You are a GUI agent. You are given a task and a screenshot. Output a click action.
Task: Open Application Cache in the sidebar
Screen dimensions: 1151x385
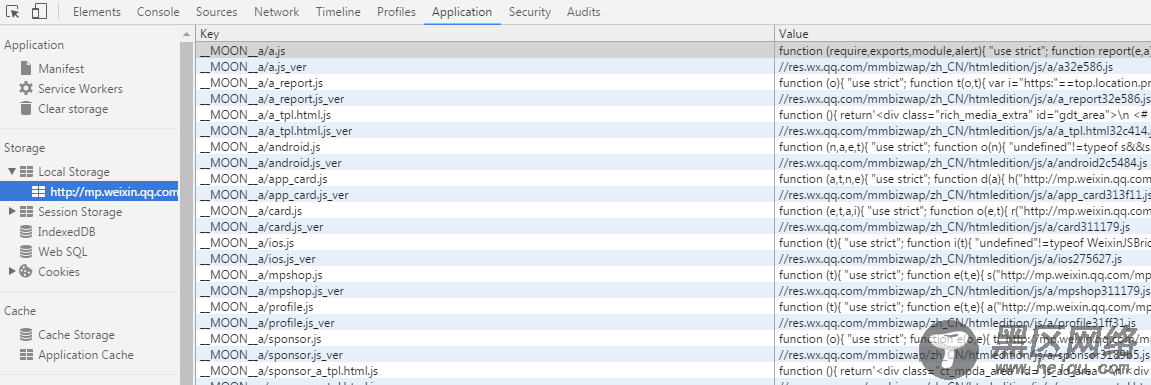pos(86,354)
